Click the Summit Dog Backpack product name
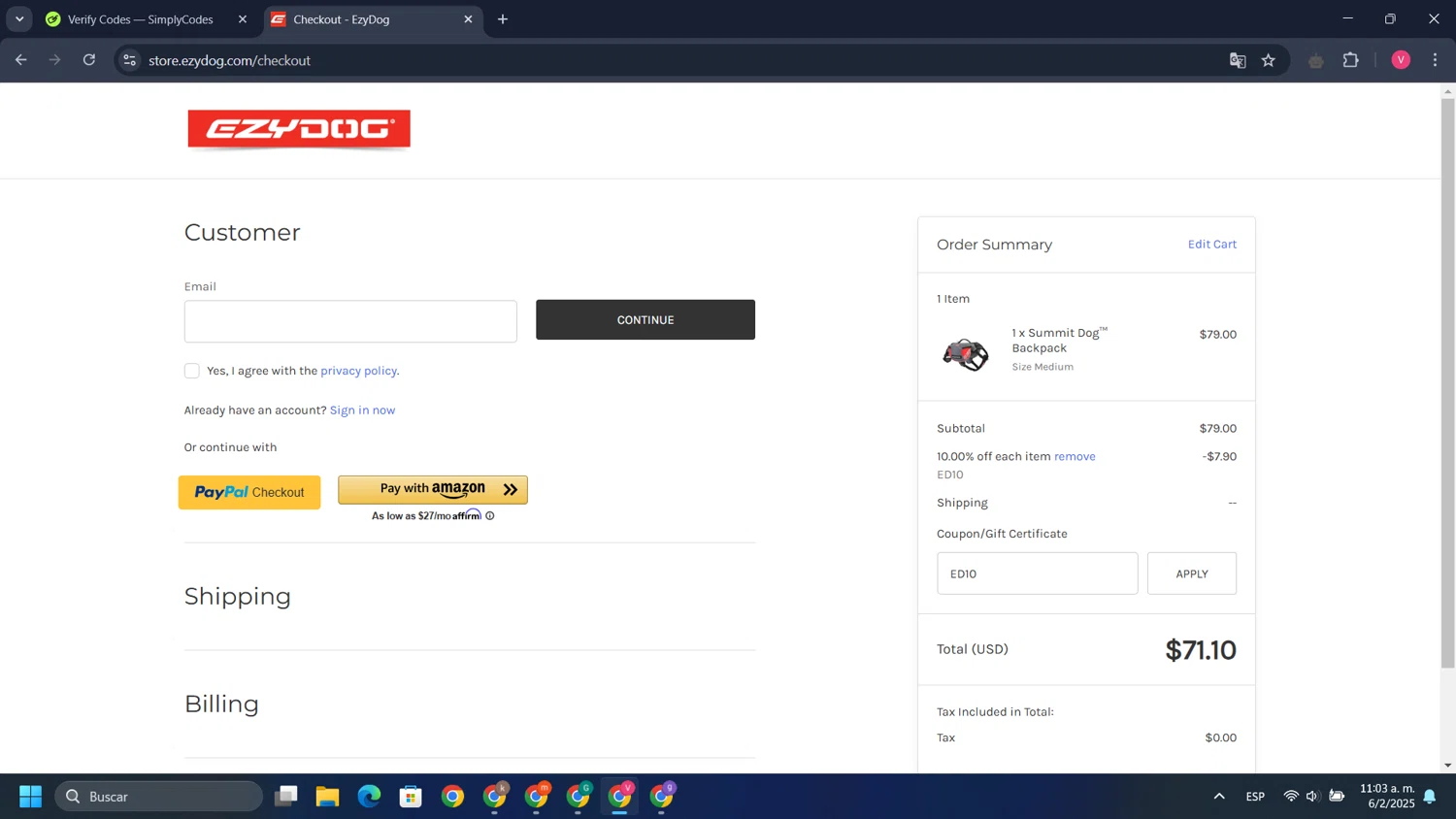 (x=1060, y=341)
